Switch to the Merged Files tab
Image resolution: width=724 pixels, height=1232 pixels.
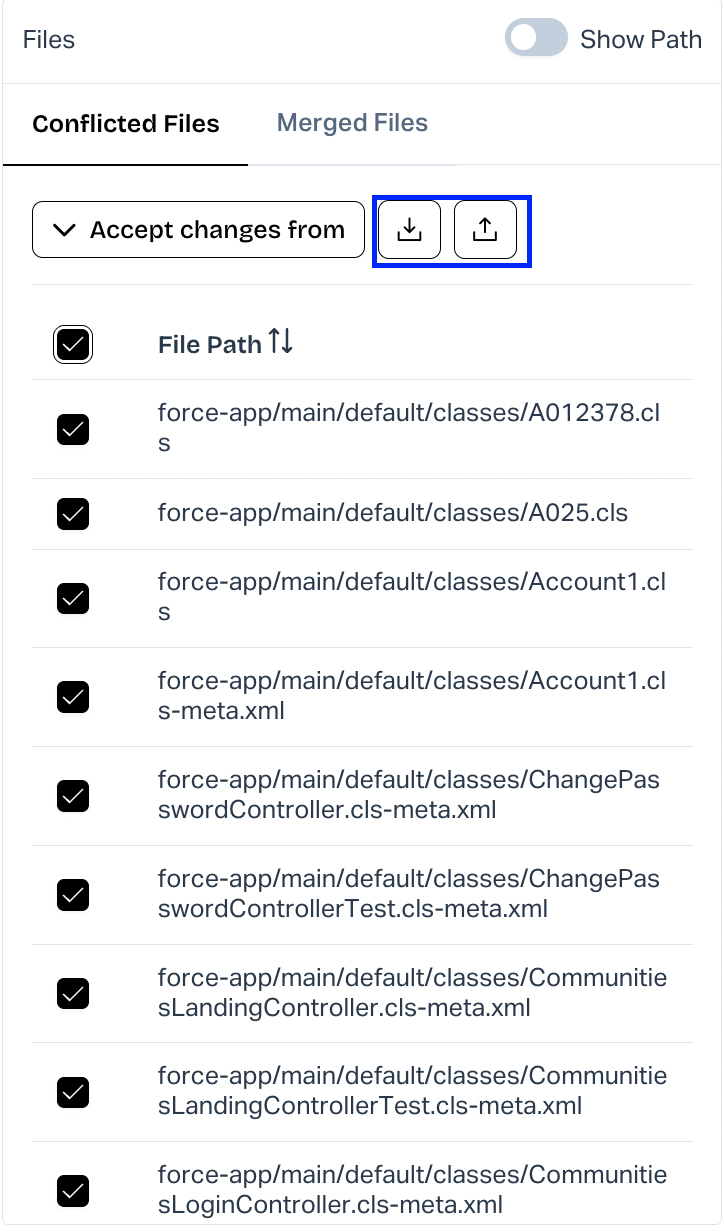click(x=352, y=123)
